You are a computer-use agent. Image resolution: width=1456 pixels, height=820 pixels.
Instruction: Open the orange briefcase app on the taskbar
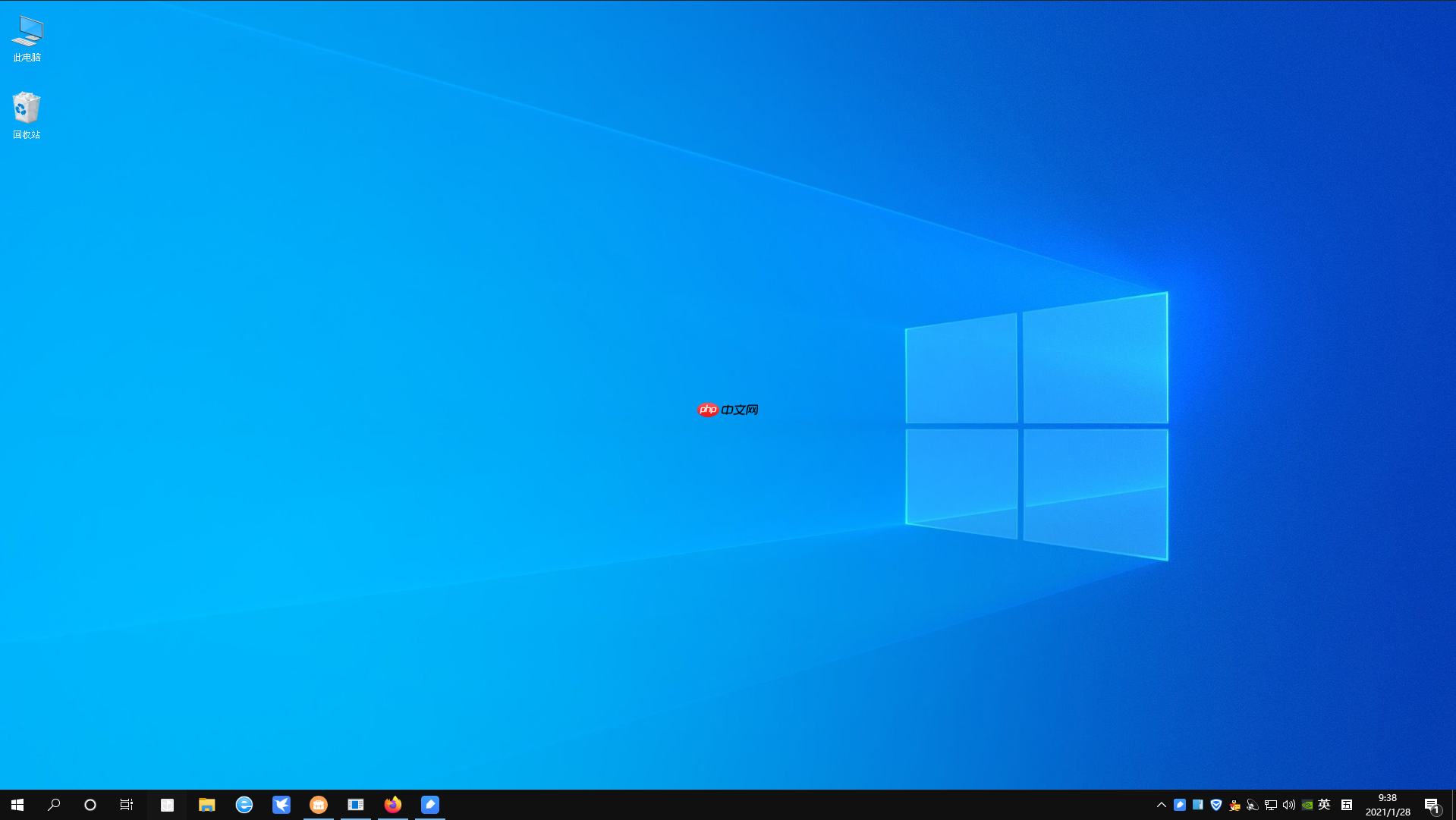[x=319, y=804]
